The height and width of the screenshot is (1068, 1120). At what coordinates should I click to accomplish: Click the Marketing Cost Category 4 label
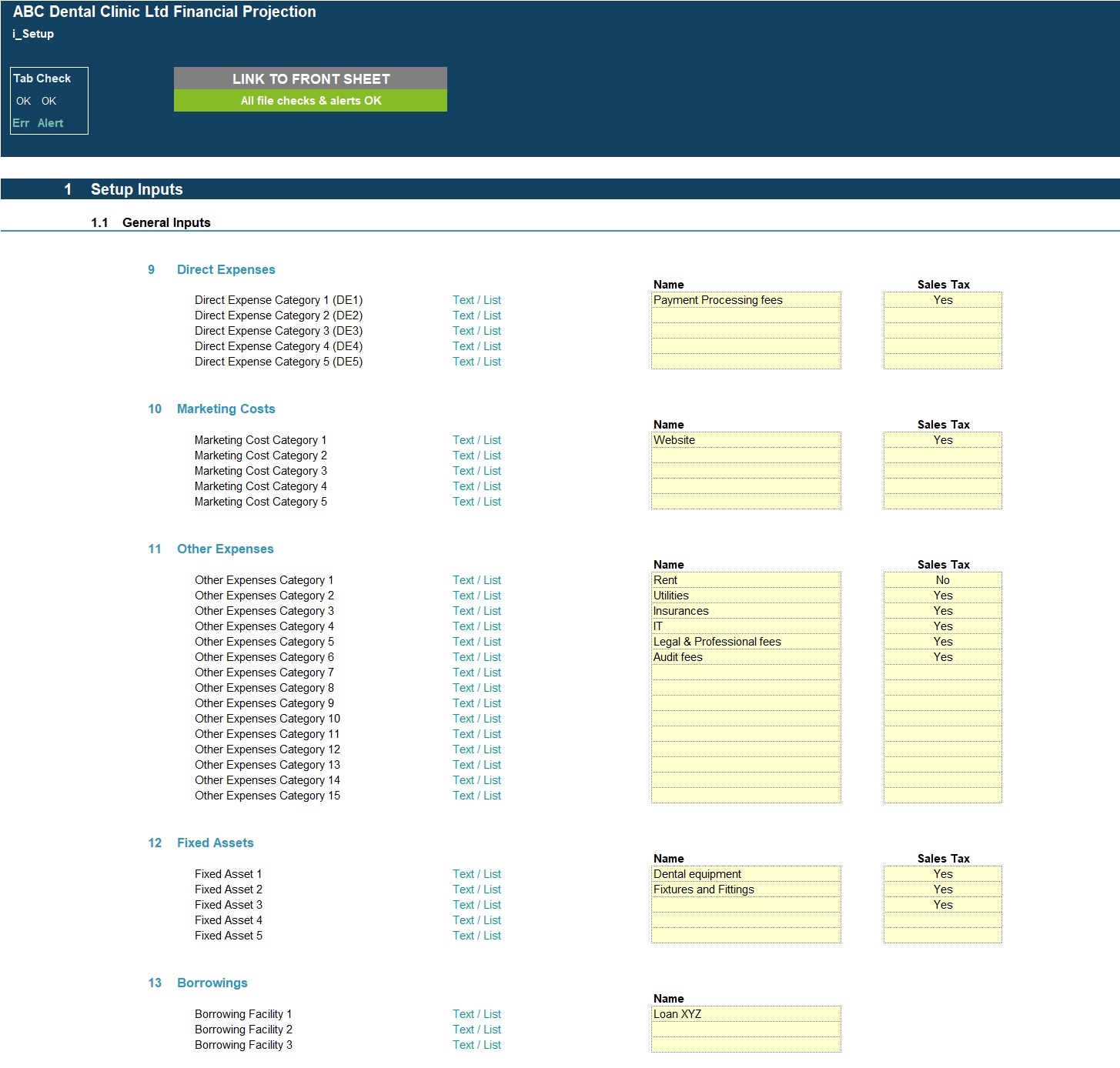(x=260, y=486)
